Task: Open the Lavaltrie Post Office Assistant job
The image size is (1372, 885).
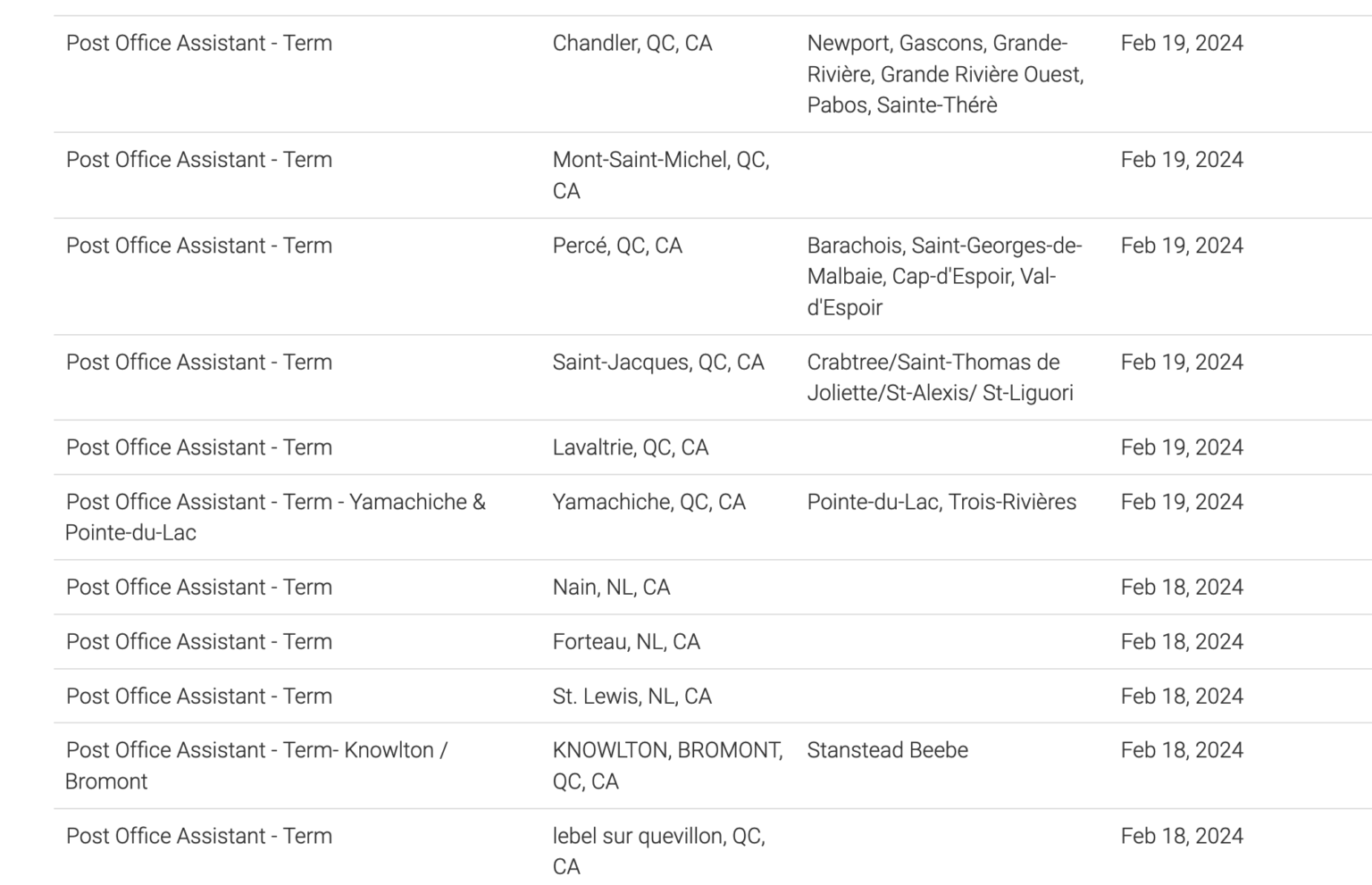Action: click(x=199, y=447)
